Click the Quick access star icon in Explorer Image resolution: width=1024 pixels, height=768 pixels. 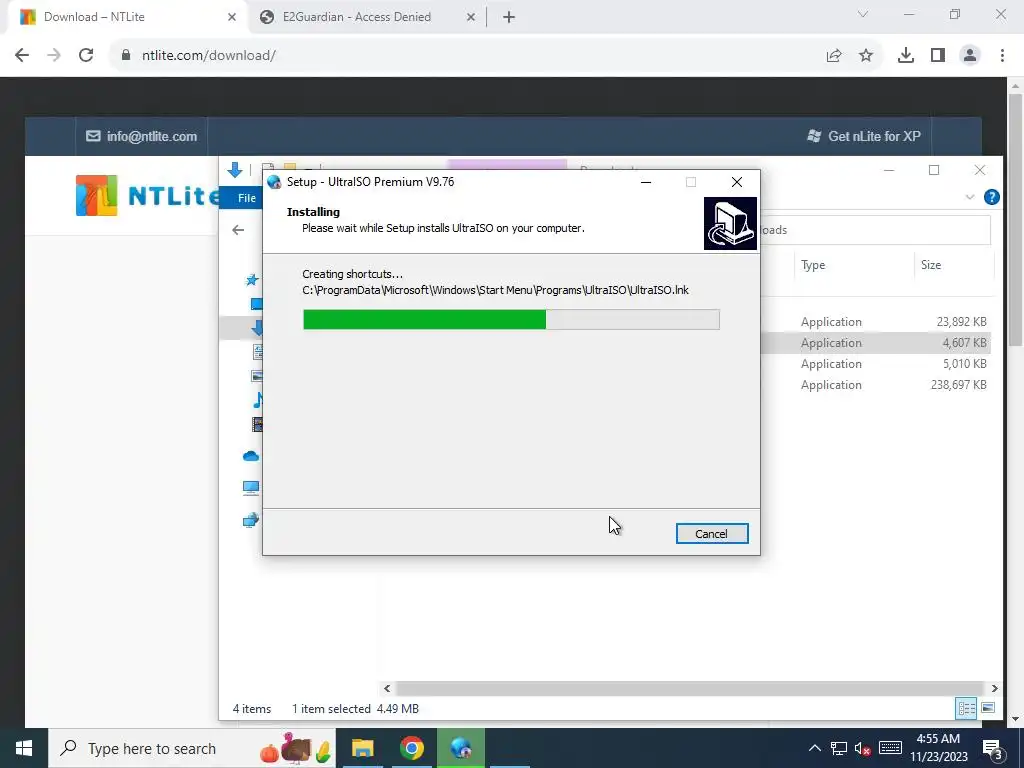click(251, 280)
